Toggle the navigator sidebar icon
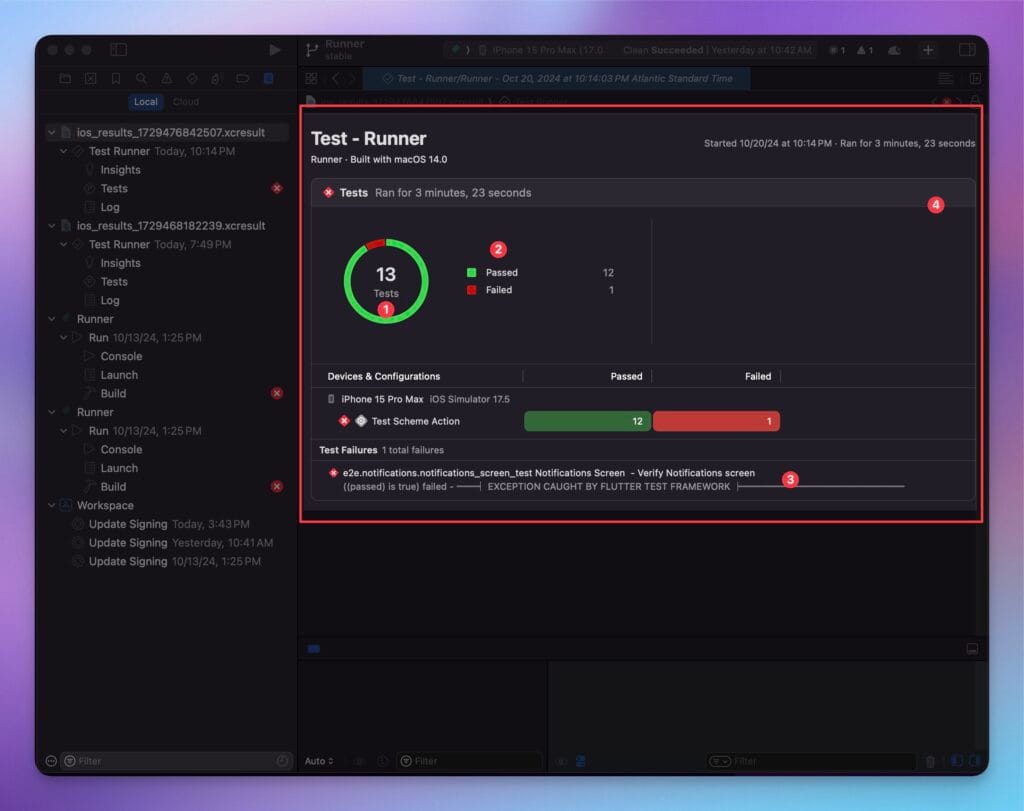Screen dimensions: 1024x811 (118, 49)
